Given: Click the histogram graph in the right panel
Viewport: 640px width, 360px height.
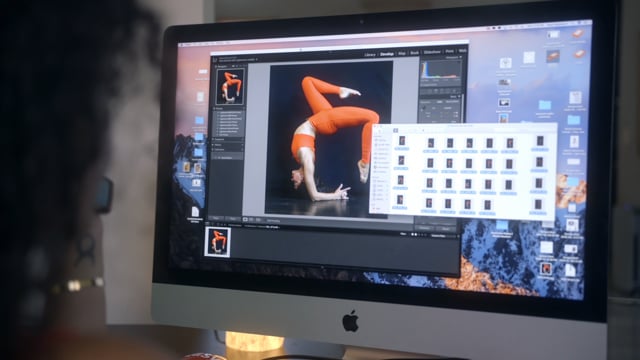Looking at the screenshot, I should 441,70.
